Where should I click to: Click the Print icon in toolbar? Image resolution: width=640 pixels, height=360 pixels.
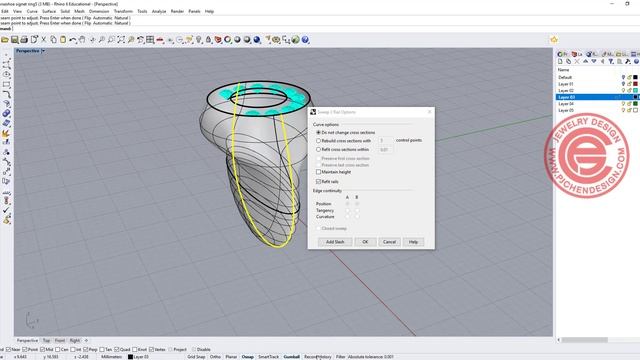pyautogui.click(x=24, y=40)
